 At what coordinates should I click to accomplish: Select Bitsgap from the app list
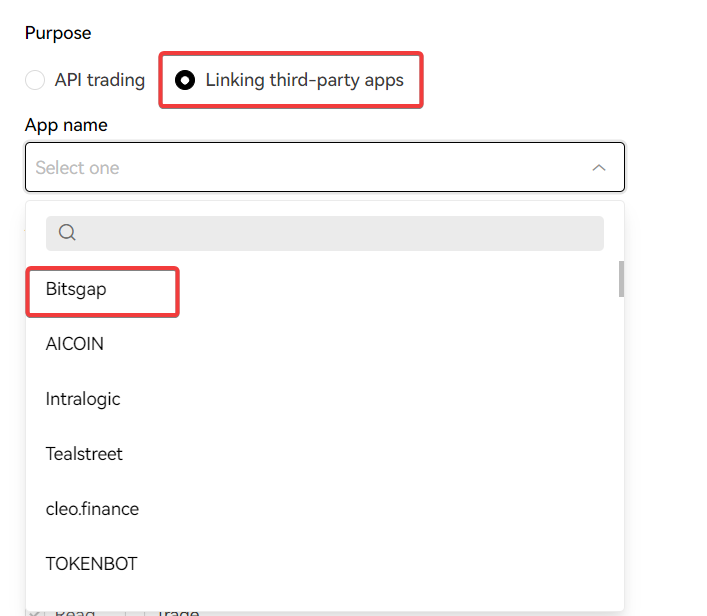pyautogui.click(x=76, y=289)
